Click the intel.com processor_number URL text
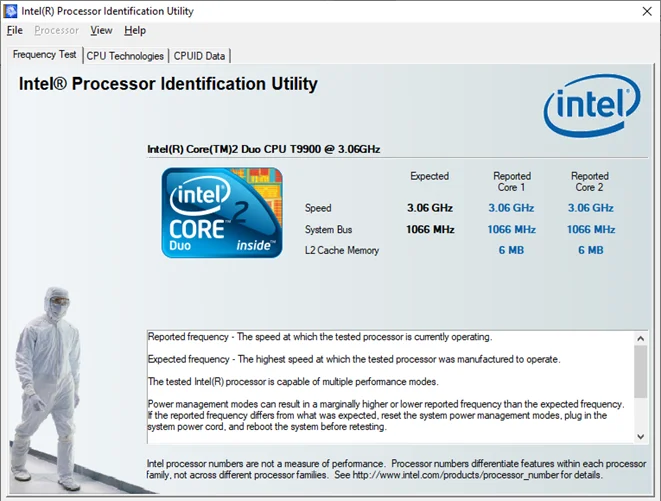 click(x=455, y=475)
